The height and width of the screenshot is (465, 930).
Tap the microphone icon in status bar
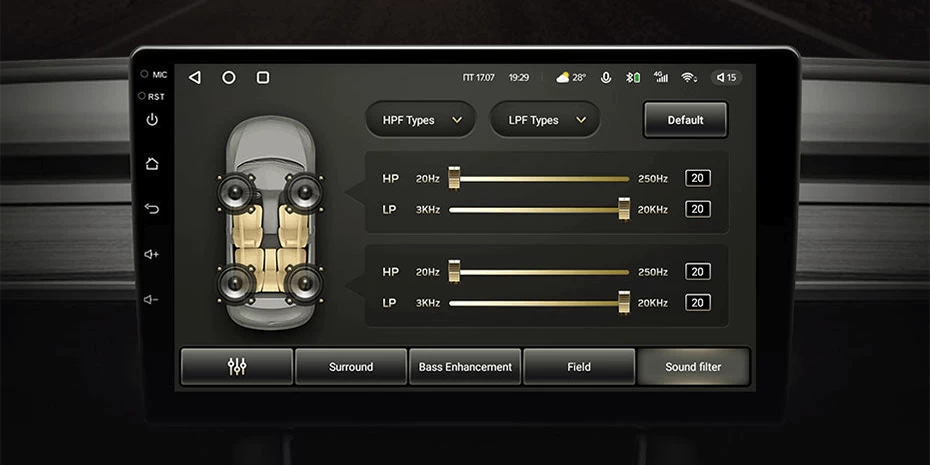tap(606, 77)
